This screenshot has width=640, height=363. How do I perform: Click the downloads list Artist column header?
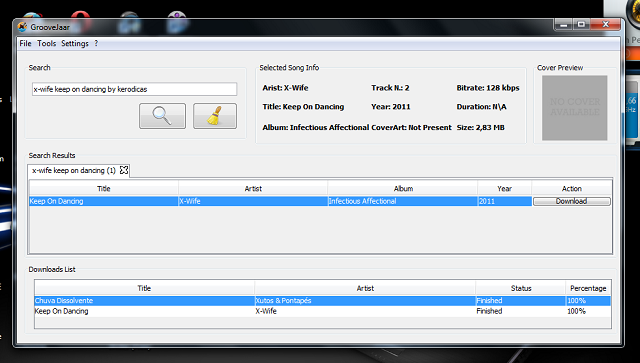pos(365,288)
